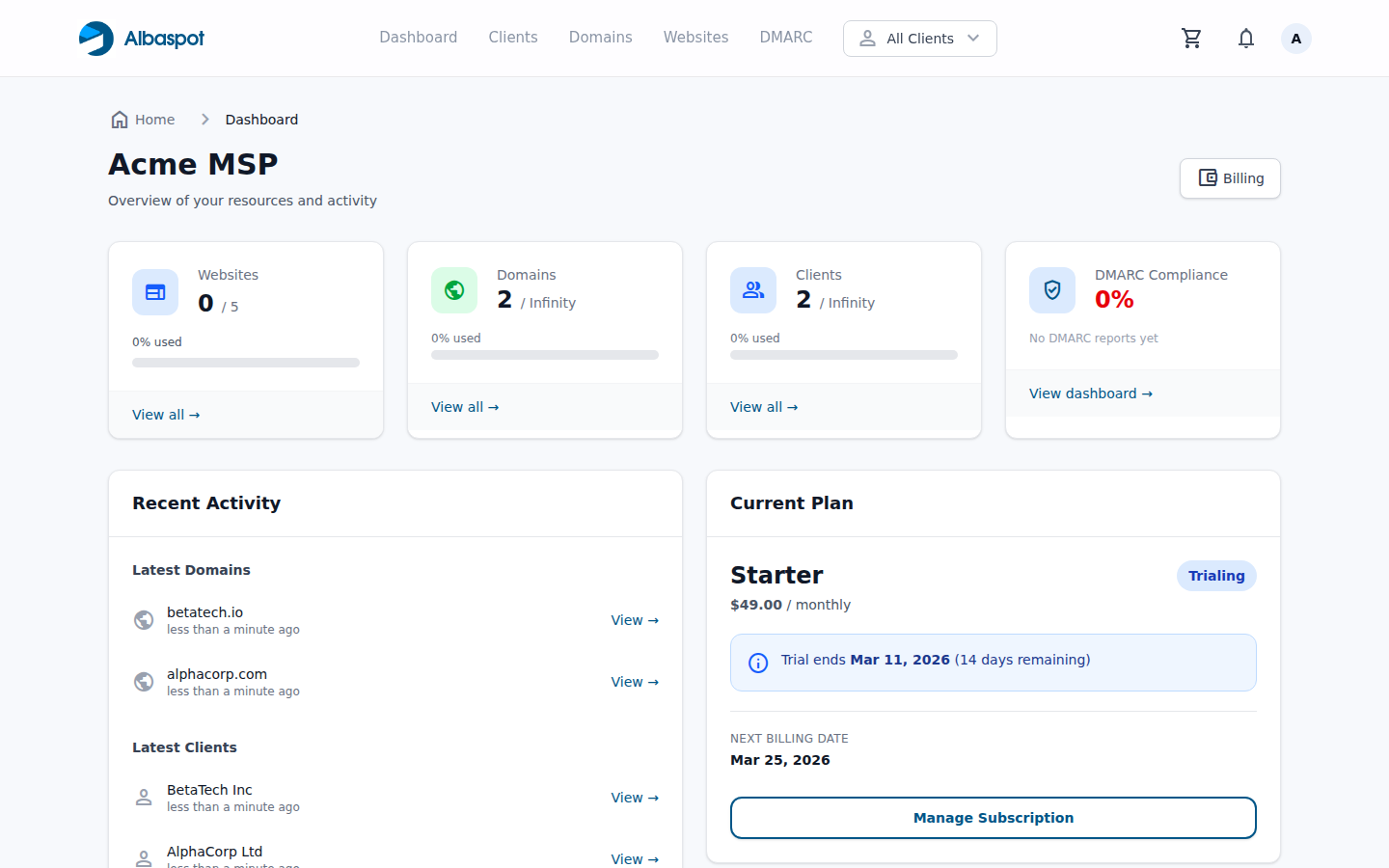The height and width of the screenshot is (868, 1389).
Task: Open the DMARC section
Action: pos(785,37)
